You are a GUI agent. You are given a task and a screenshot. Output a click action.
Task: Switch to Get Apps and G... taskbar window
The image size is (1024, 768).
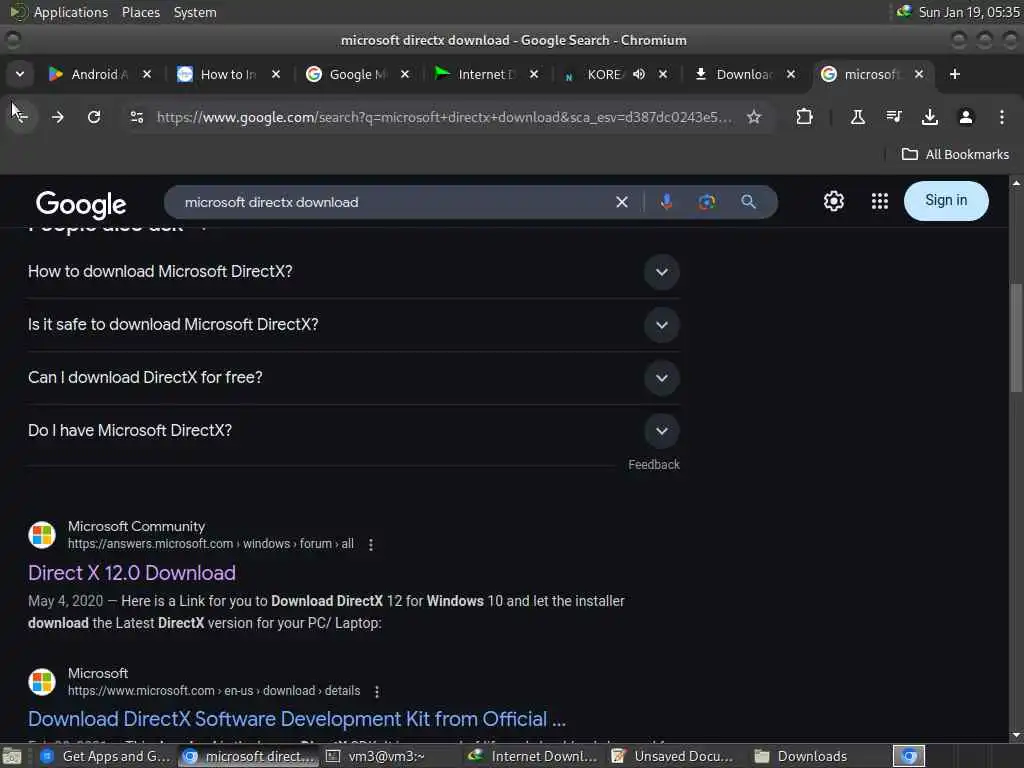[104, 756]
